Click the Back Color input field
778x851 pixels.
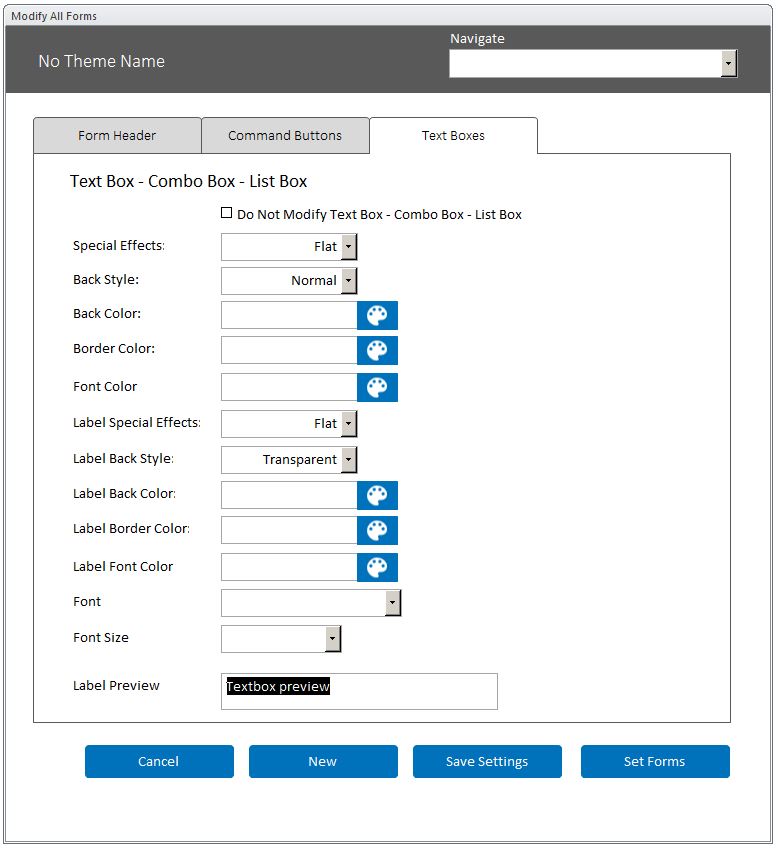click(289, 315)
